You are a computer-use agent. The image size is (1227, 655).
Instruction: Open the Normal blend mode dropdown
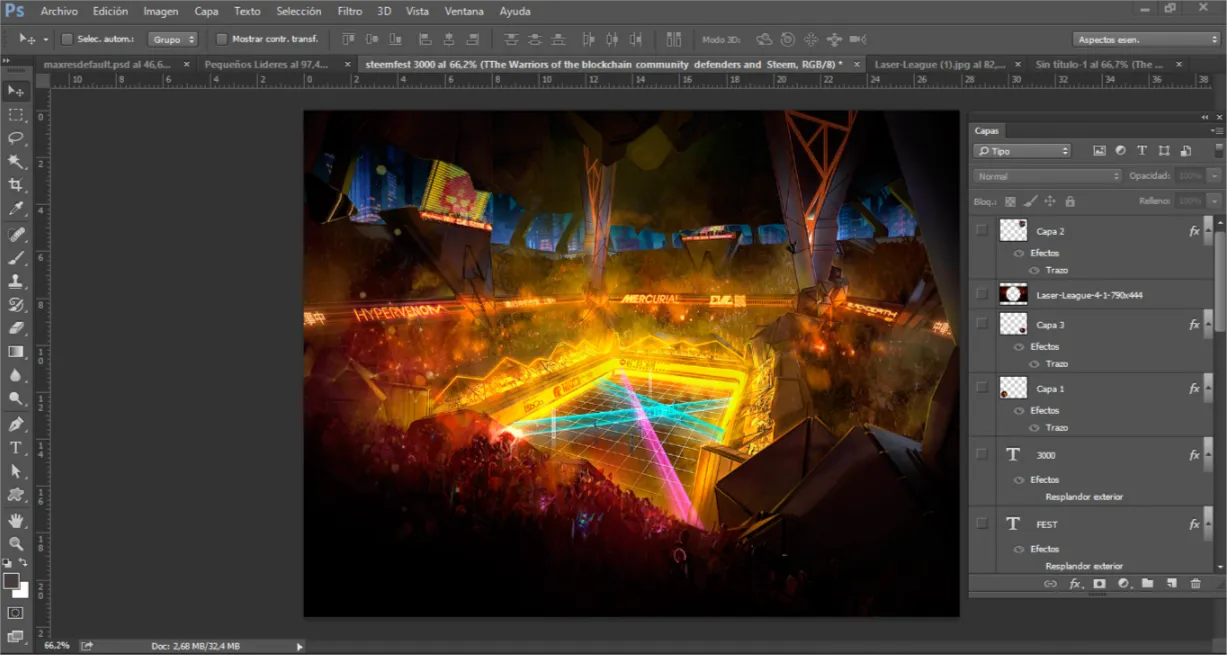[x=1048, y=176]
